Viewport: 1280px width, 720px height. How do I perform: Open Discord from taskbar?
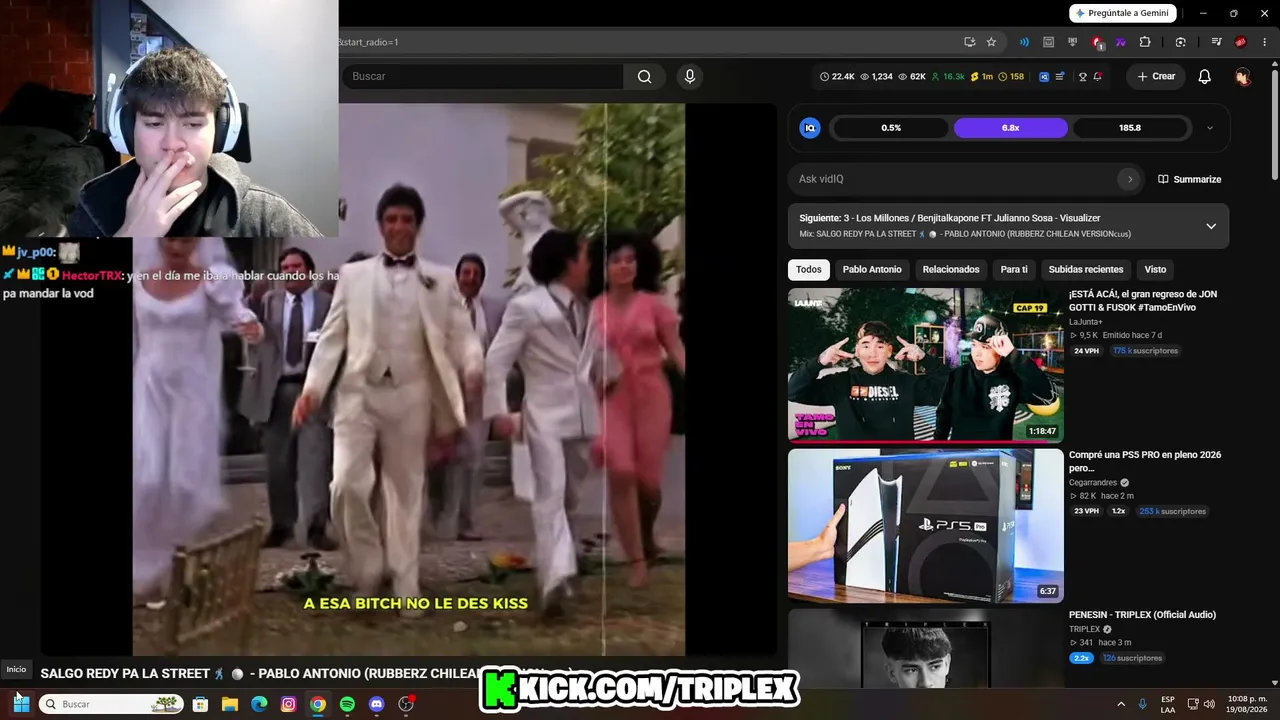376,704
